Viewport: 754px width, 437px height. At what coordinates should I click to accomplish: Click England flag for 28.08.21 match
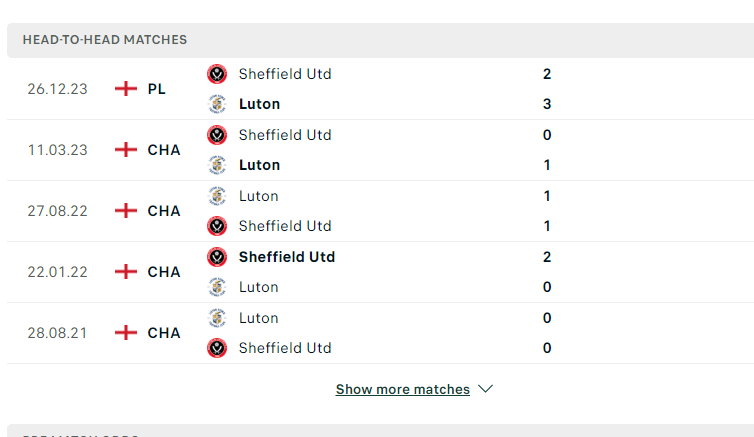coord(126,333)
